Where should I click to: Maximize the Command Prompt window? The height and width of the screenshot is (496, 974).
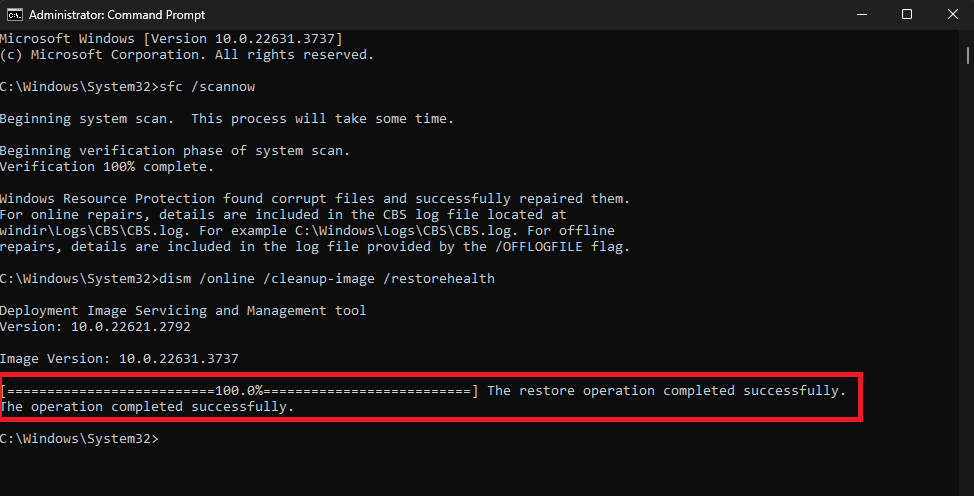[907, 14]
